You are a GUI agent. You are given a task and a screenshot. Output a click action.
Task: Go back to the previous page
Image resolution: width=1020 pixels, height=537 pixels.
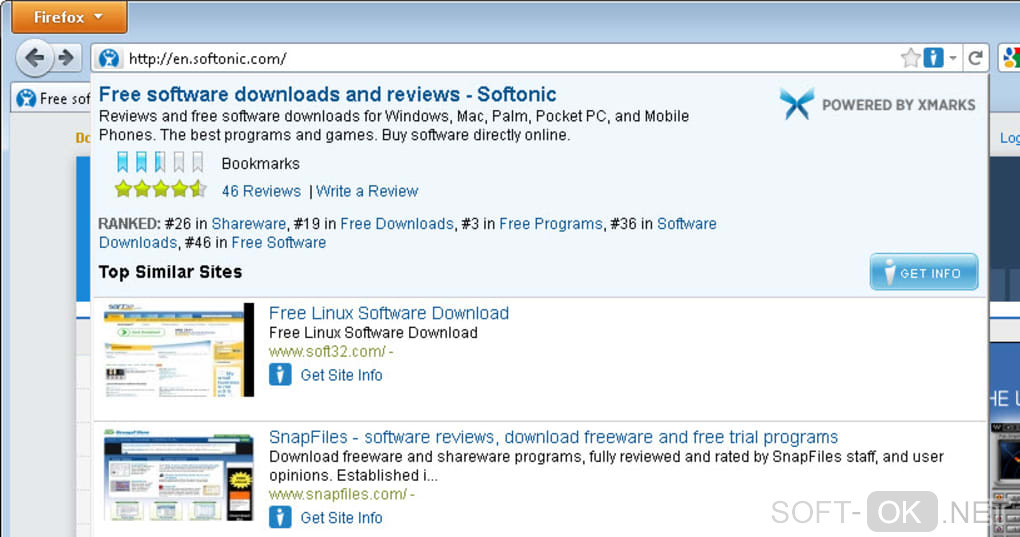click(35, 58)
